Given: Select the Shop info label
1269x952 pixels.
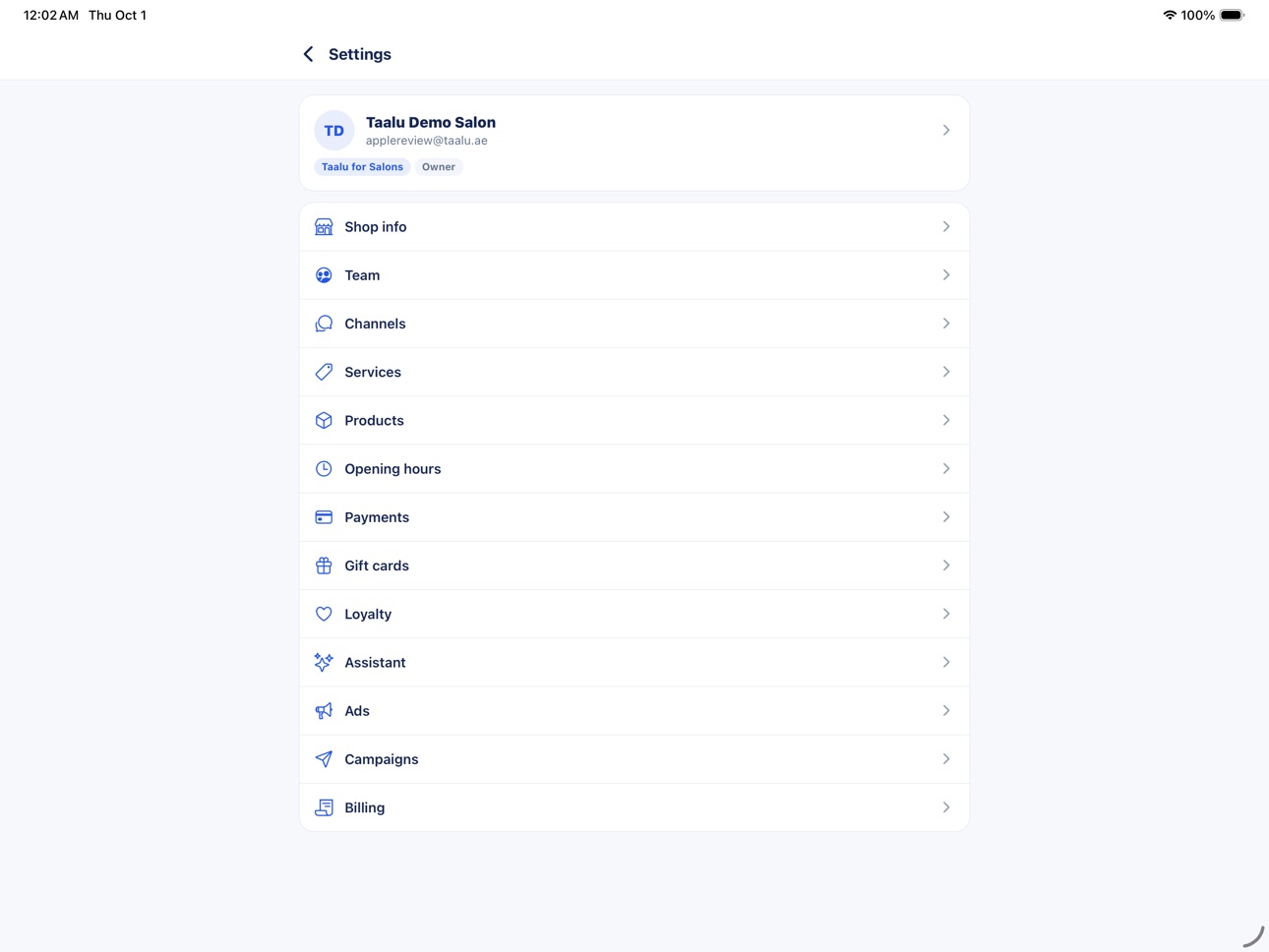Looking at the screenshot, I should pyautogui.click(x=375, y=227).
